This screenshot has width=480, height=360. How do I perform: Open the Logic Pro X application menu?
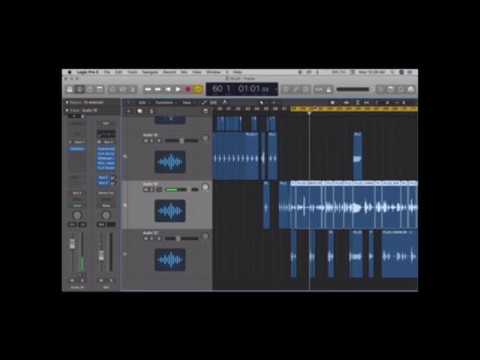[x=87, y=72]
